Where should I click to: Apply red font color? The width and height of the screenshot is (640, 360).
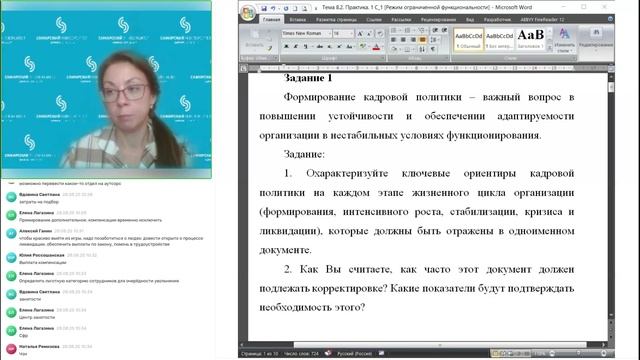376,47
